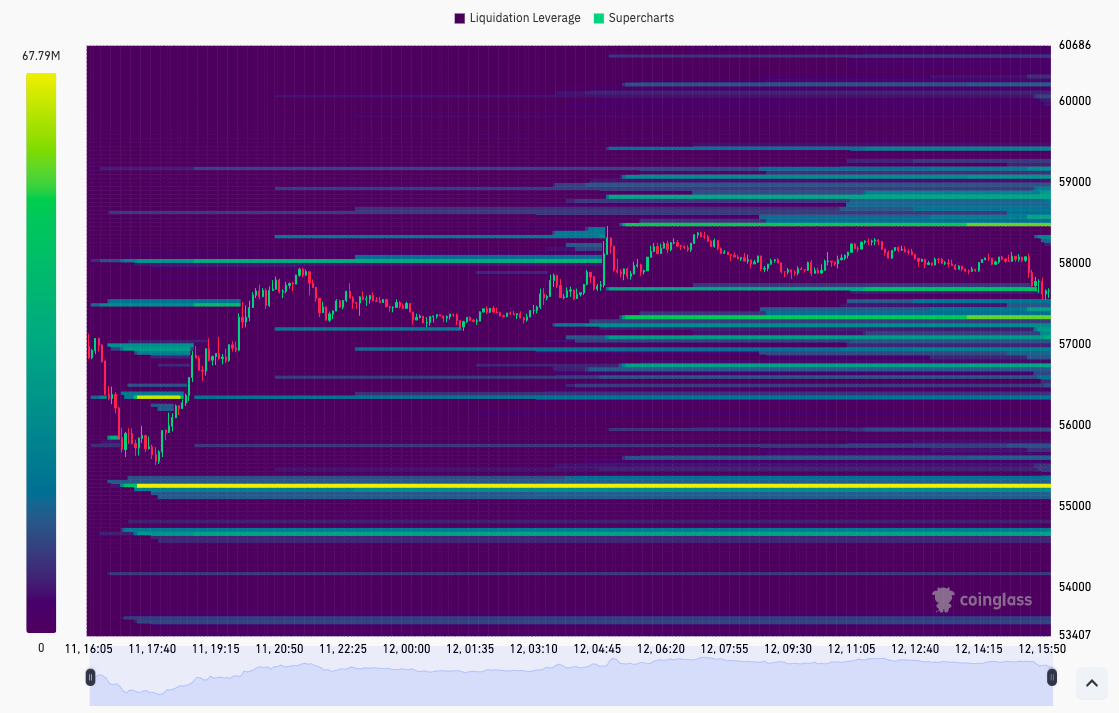The width and height of the screenshot is (1119, 713).
Task: Click the green liquidation band near 58500
Action: tap(830, 224)
